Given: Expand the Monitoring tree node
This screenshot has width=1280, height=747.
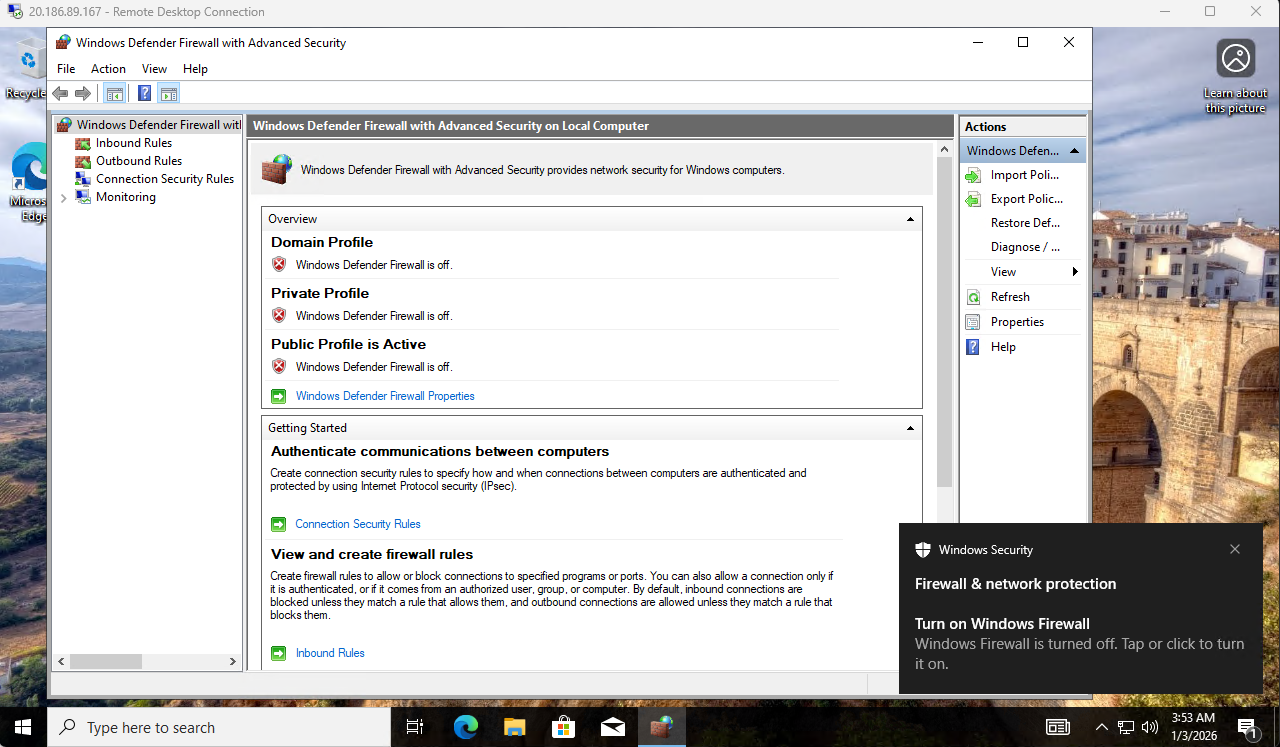Looking at the screenshot, I should [64, 198].
